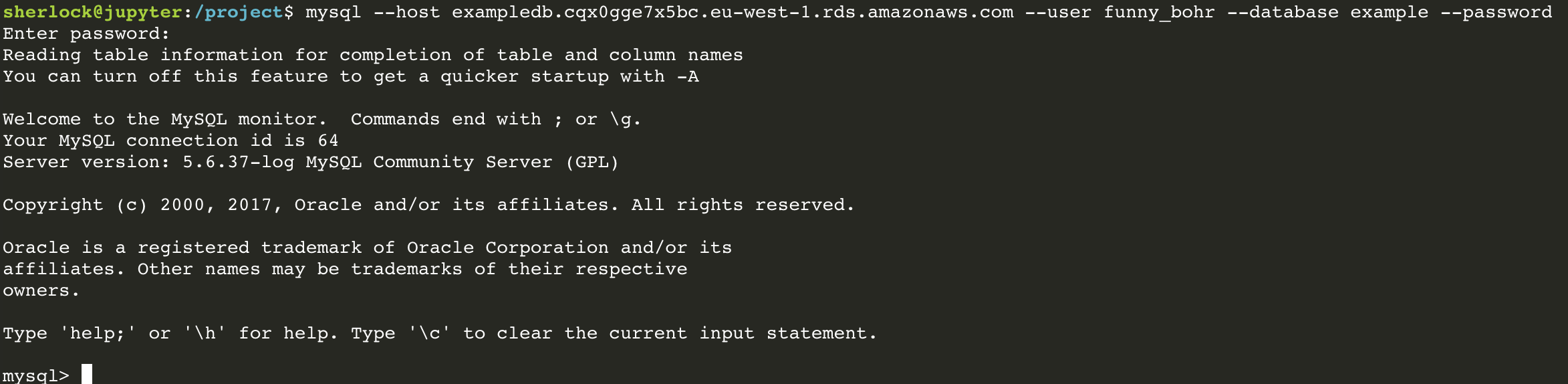Click the 'Reading table information' line
Viewport: 1568px width, 384px height.
tap(372, 55)
